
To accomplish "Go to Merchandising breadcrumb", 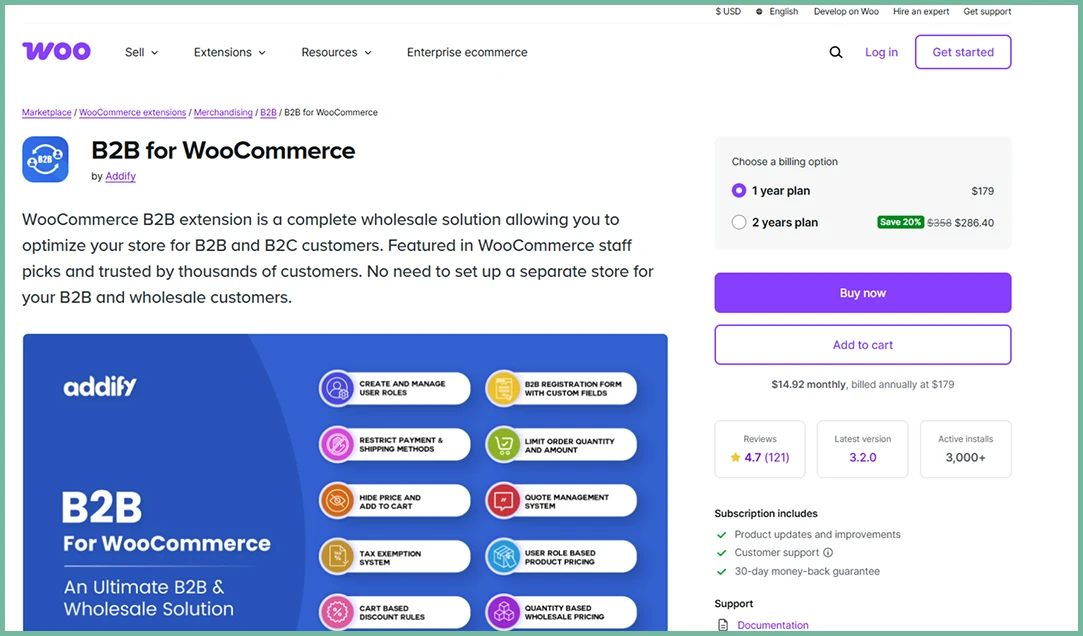I will coord(223,113).
